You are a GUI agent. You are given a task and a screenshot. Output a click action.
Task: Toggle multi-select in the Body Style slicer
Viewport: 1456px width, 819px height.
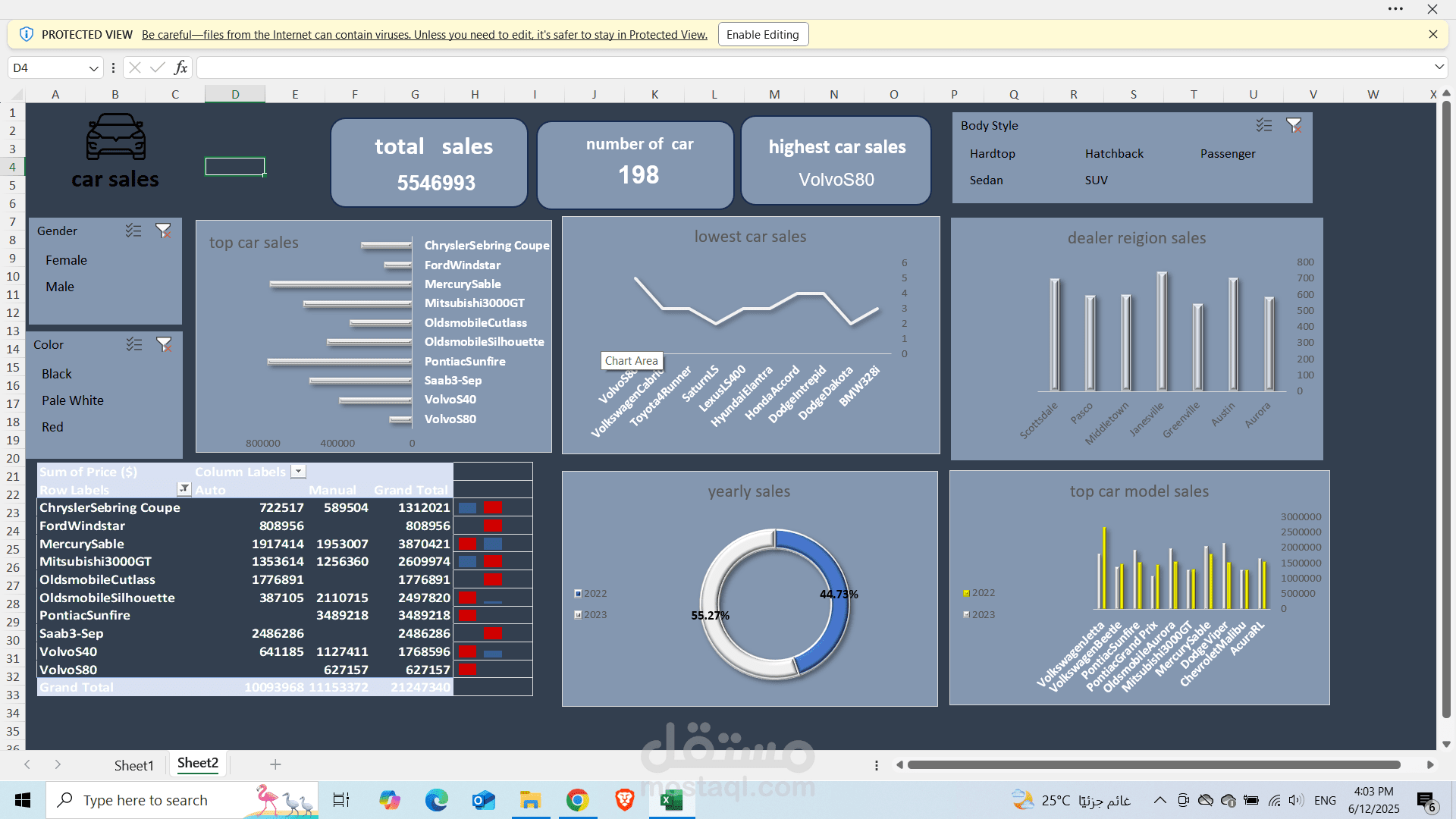pyautogui.click(x=1264, y=125)
